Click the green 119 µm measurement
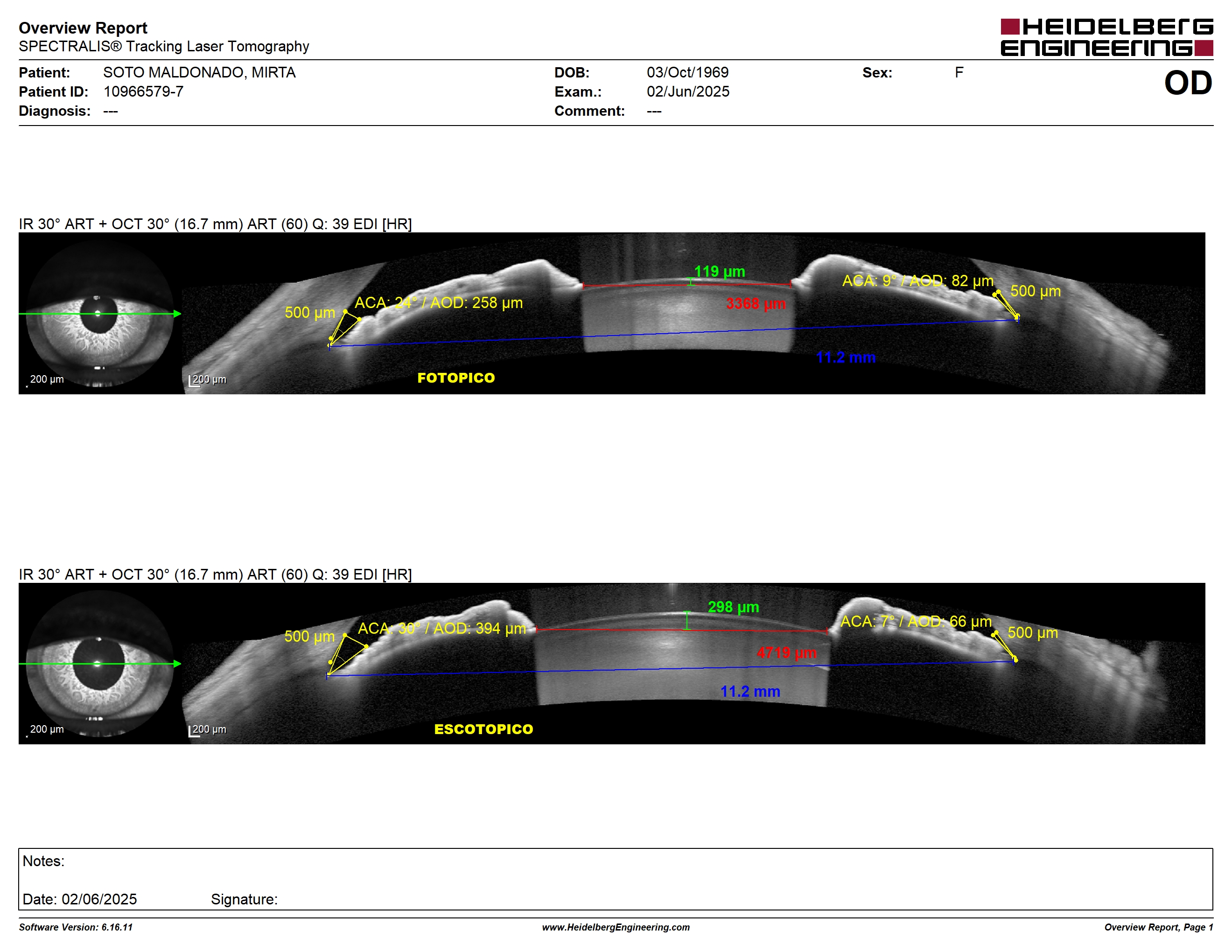Screen dimensions: 1232x952 click(719, 271)
